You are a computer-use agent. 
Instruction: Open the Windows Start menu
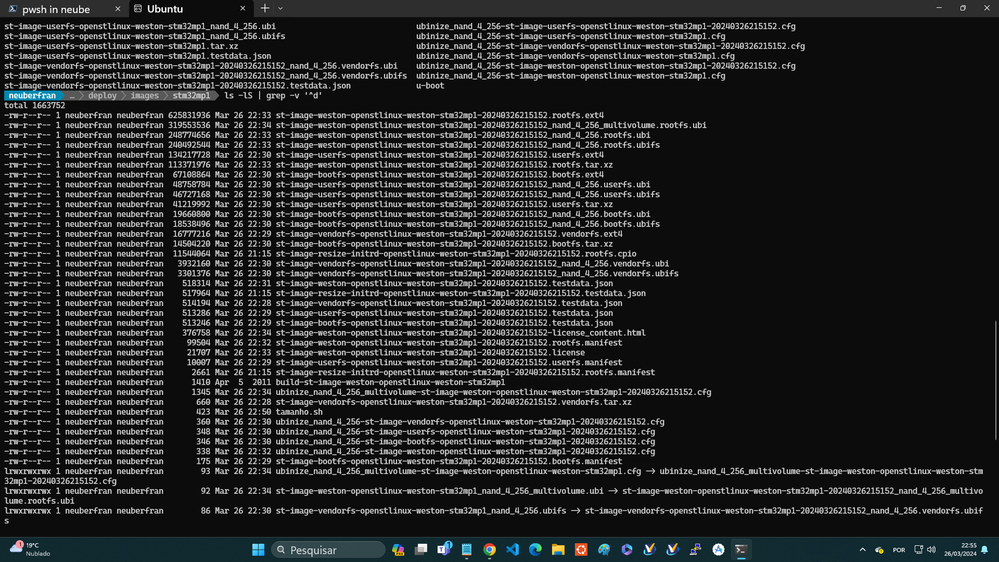(x=258, y=549)
